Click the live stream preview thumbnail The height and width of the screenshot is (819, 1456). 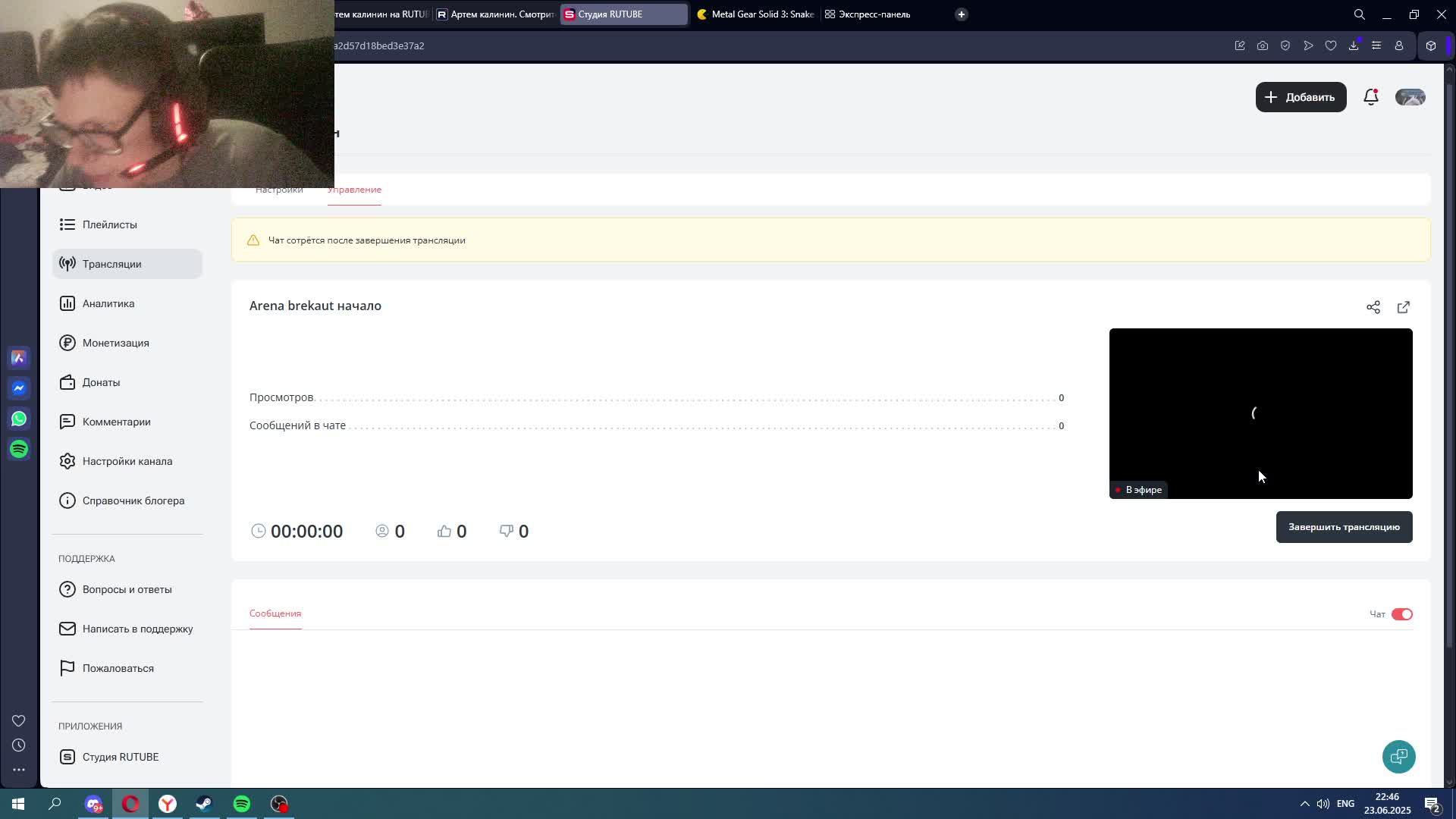(x=1260, y=413)
